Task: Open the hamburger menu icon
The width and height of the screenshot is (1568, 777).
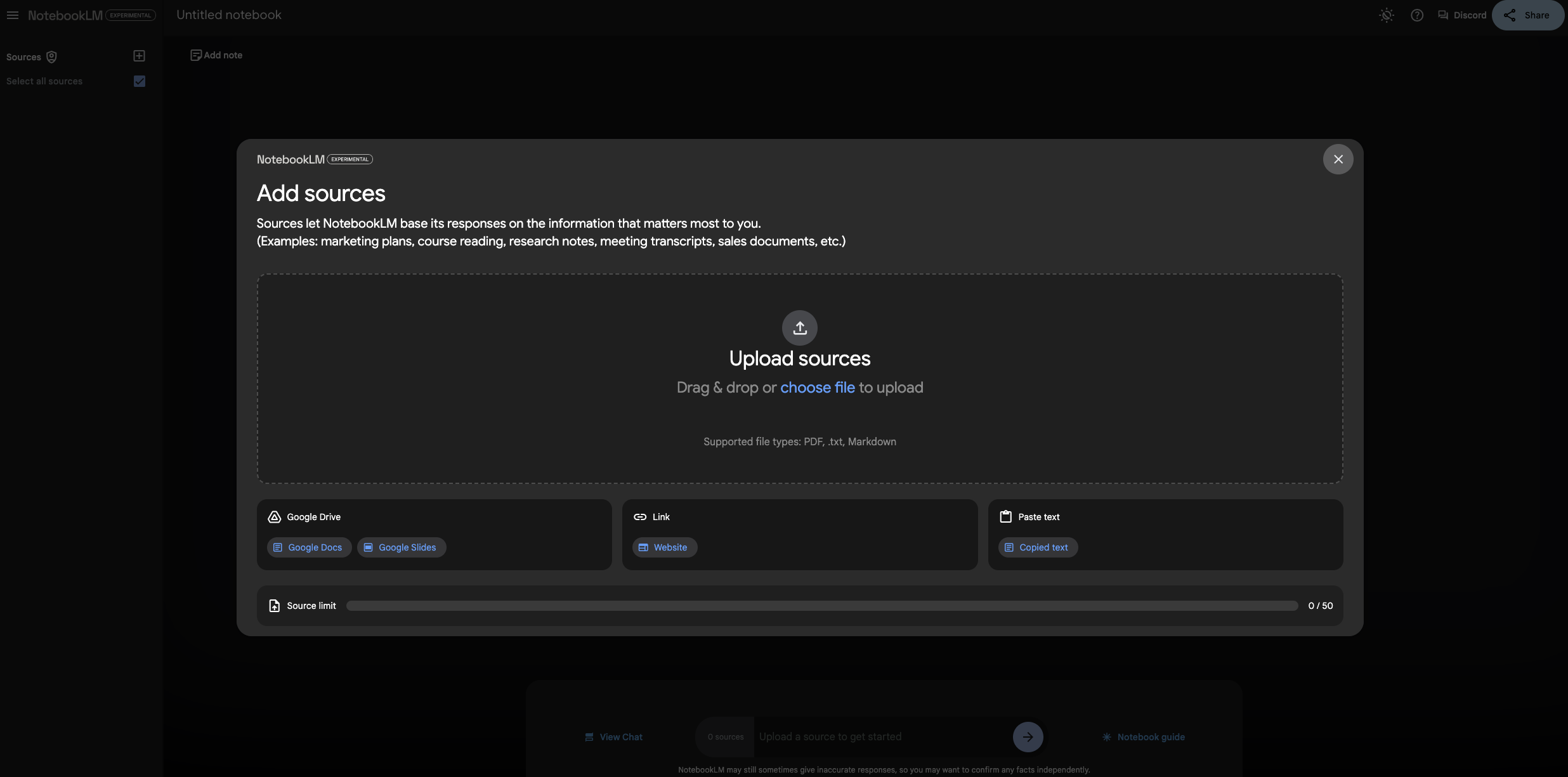Action: click(13, 15)
